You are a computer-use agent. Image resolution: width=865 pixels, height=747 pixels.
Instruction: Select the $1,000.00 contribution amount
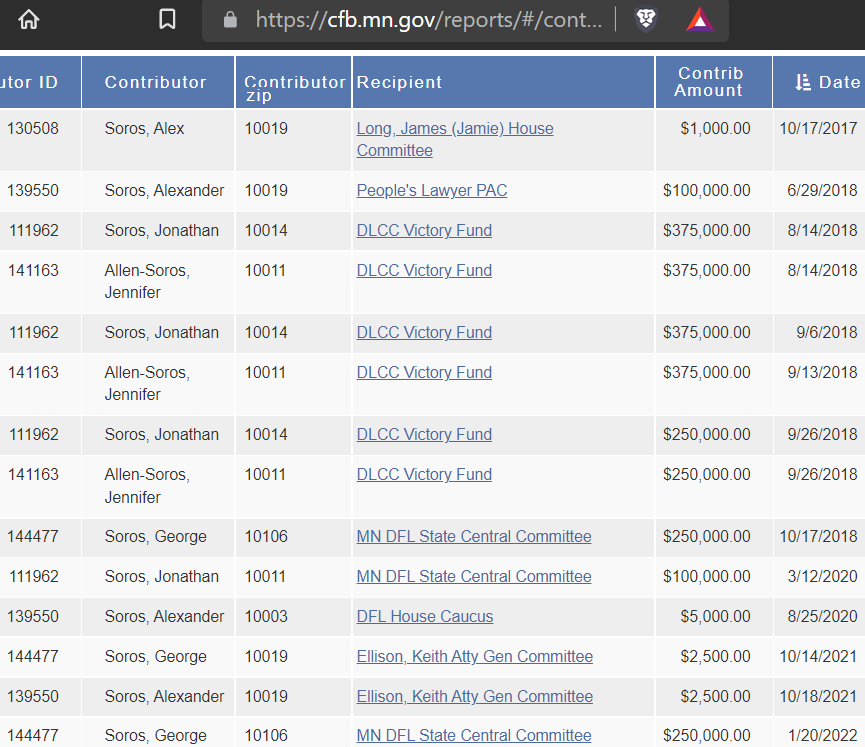pos(715,129)
